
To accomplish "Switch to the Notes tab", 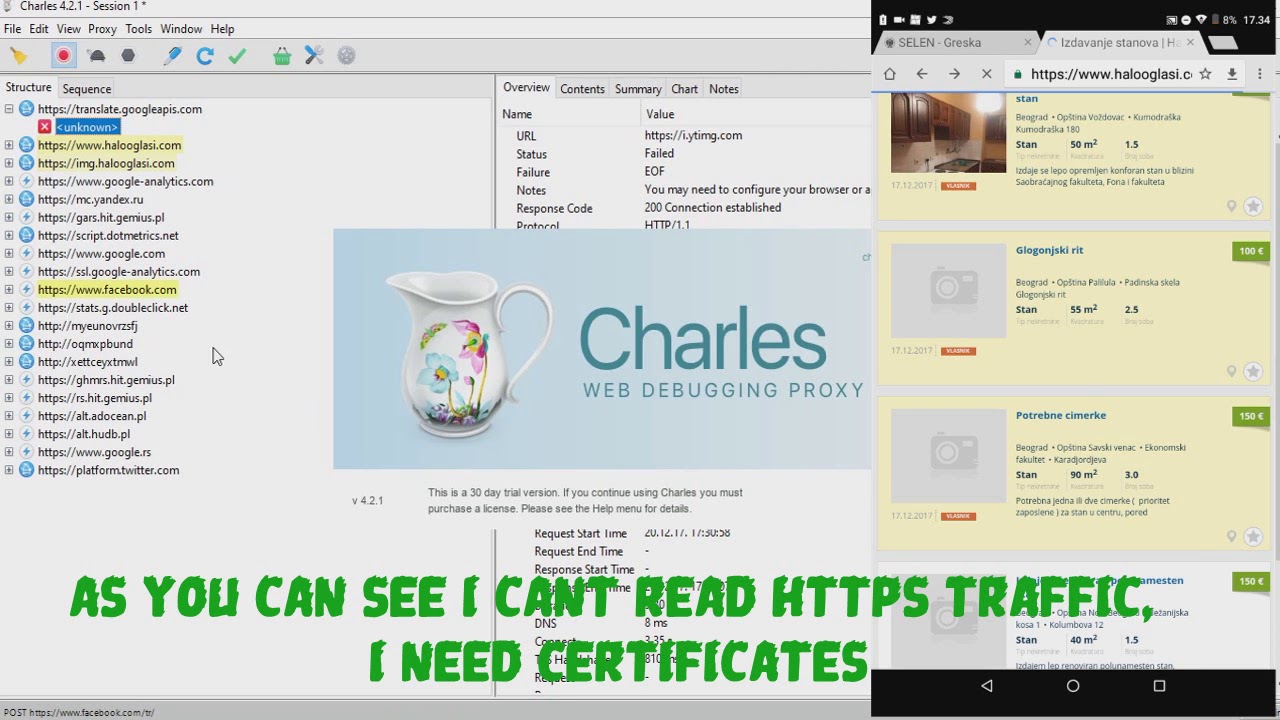I will coord(724,89).
